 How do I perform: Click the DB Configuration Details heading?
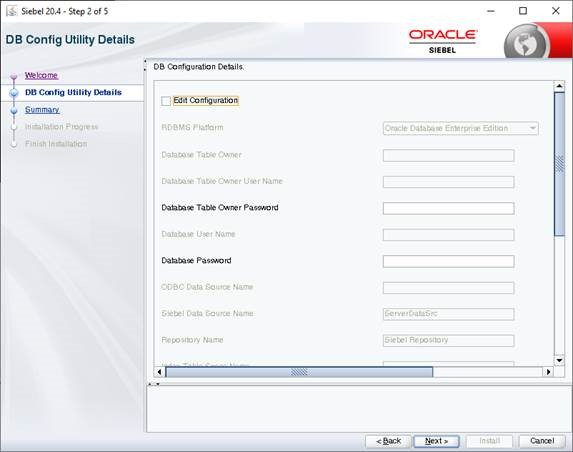(x=198, y=67)
